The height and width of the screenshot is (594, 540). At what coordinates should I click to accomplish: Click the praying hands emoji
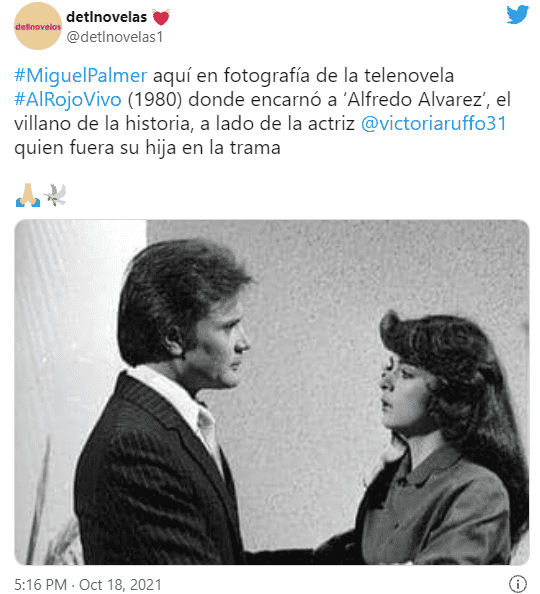point(28,195)
